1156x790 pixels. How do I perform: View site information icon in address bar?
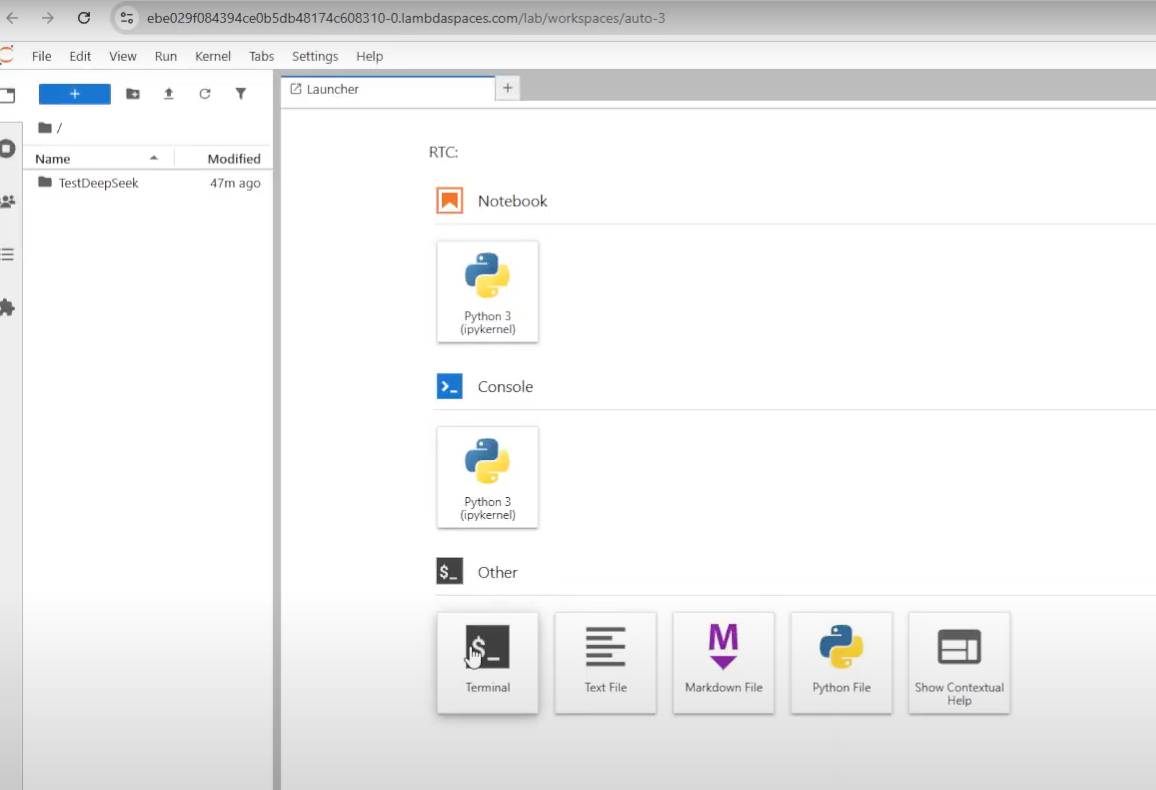[127, 18]
